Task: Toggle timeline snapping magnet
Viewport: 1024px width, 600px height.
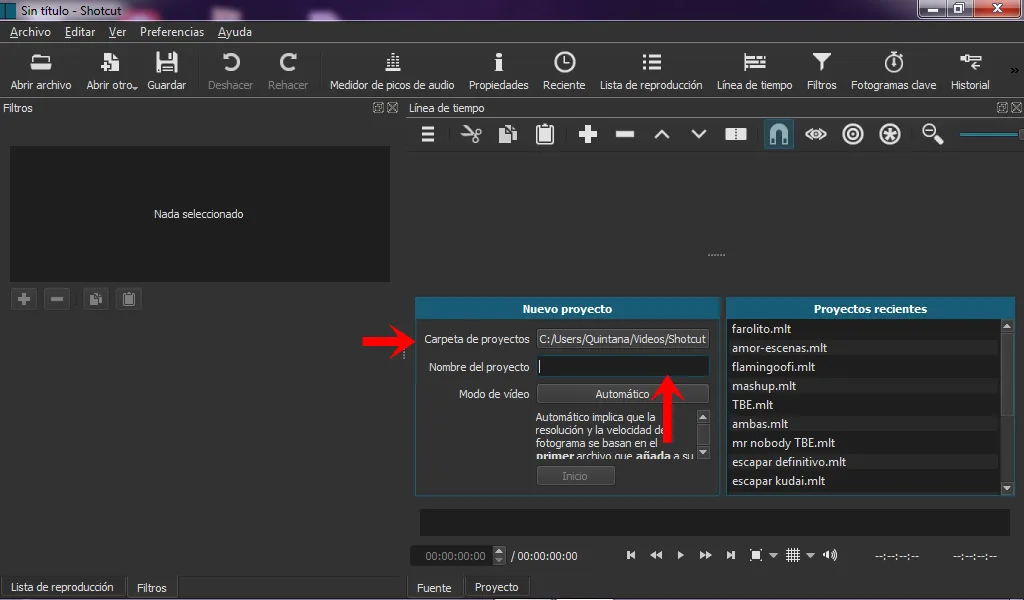Action: pyautogui.click(x=778, y=134)
